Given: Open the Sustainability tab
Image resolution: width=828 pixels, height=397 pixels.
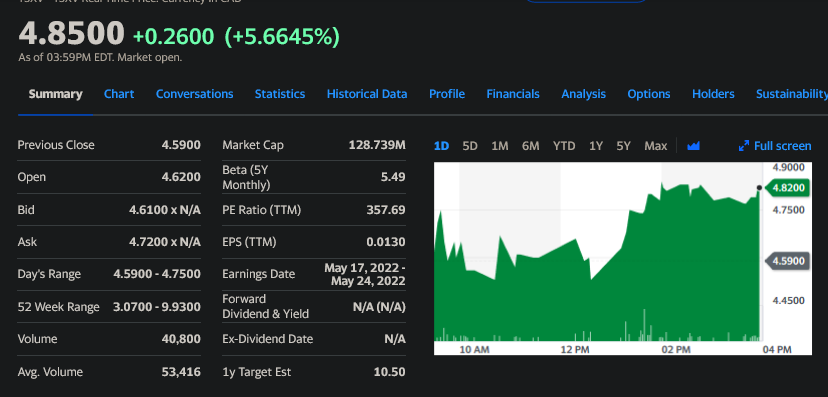Looking at the screenshot, I should point(792,94).
